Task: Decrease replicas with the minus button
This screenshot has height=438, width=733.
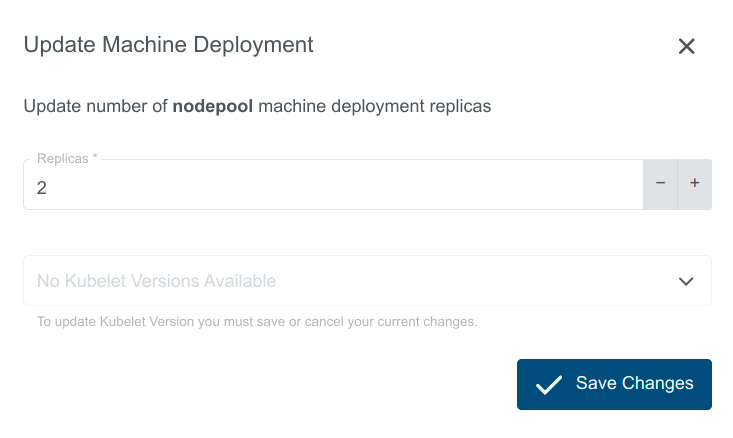Action: click(x=660, y=184)
